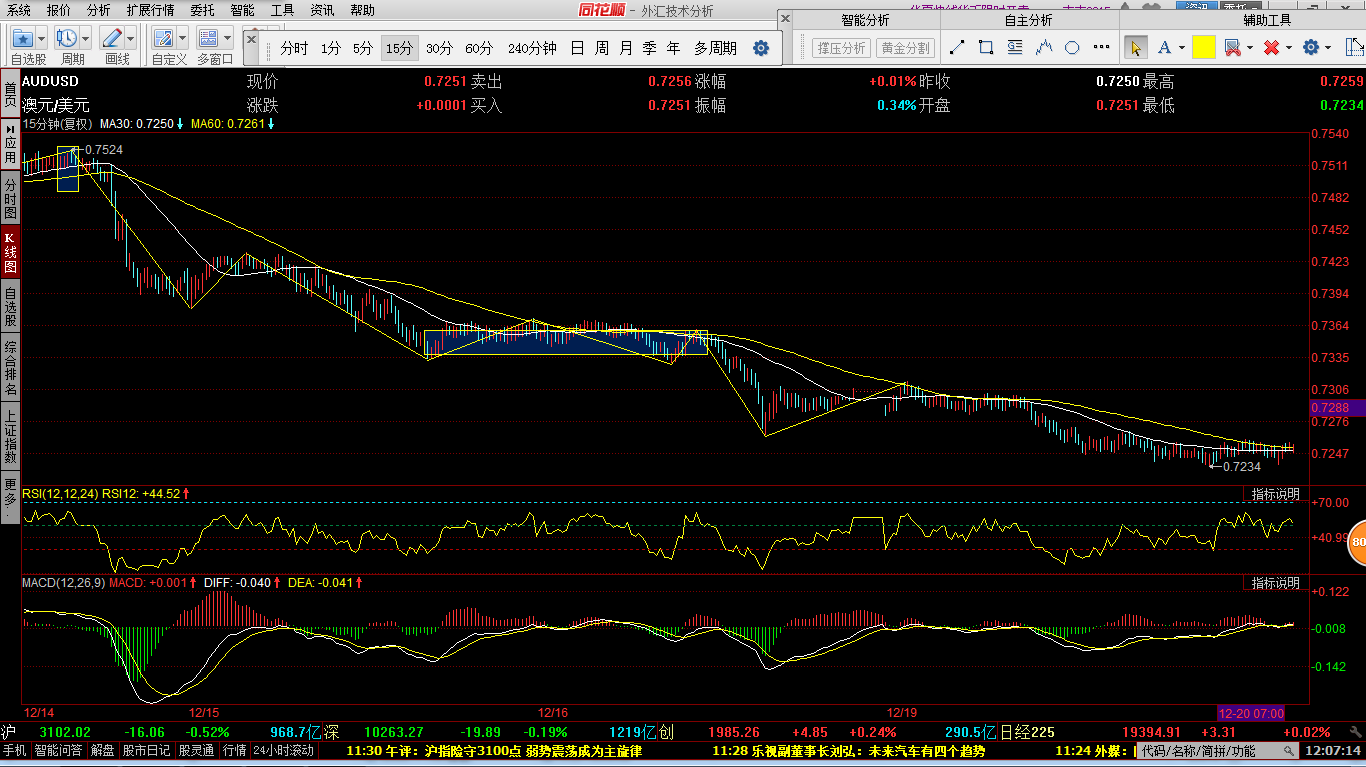Select the text annotation block tool
This screenshot has width=1366, height=767.
(x=1015, y=47)
